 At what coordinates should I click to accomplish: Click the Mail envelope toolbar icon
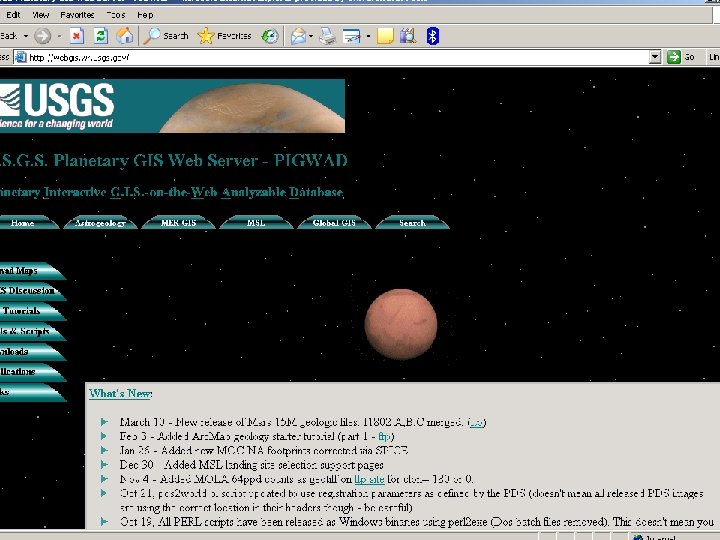click(298, 36)
